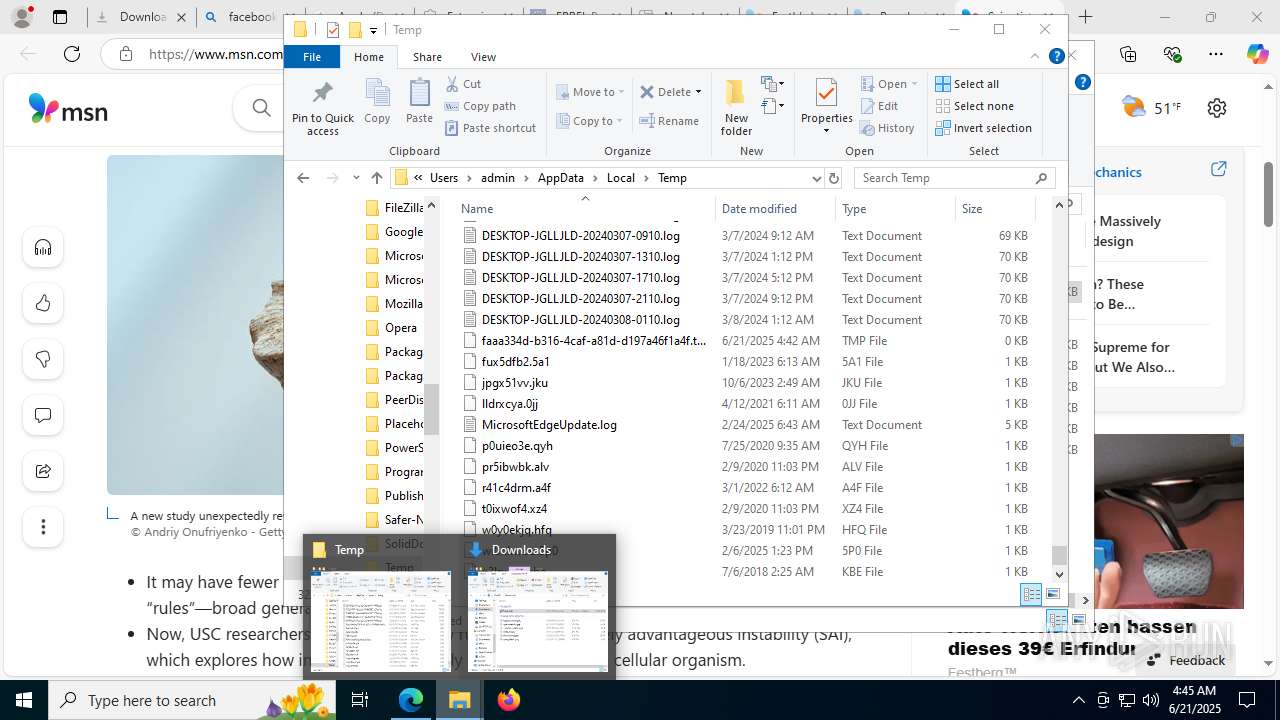This screenshot has height=720, width=1280.
Task: Open MSN page settings gear
Action: [1217, 108]
